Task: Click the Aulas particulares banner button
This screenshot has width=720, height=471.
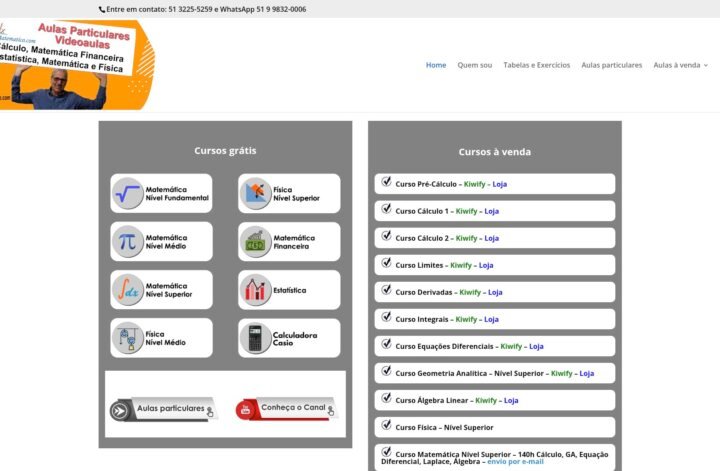Action: [x=162, y=409]
